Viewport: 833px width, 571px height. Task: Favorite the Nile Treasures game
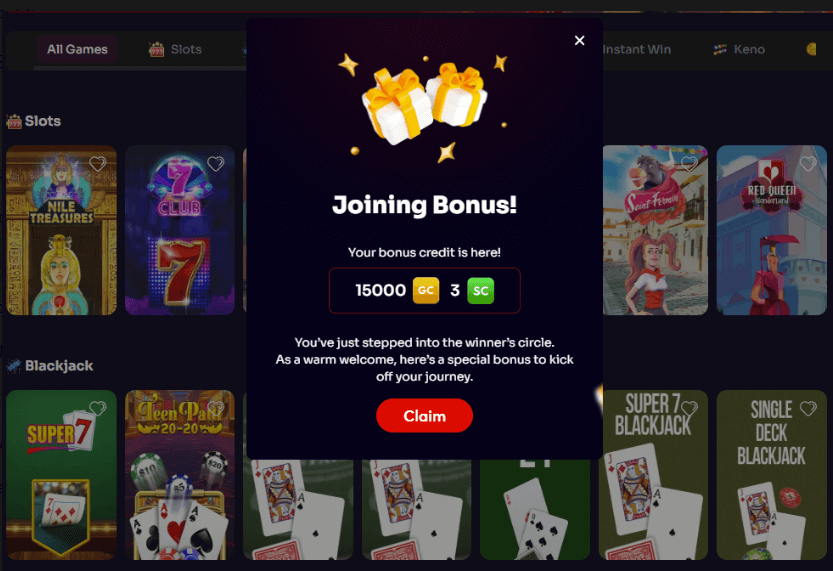point(97,164)
